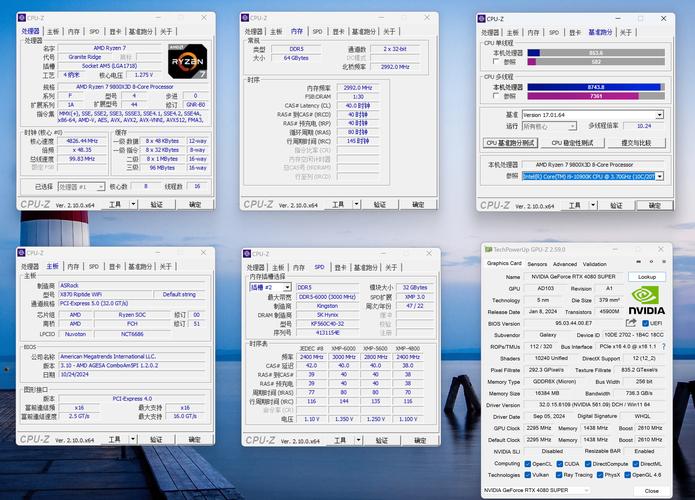
Task: Open the SPD tab in the memory CPU-Z window
Action: (318, 31)
